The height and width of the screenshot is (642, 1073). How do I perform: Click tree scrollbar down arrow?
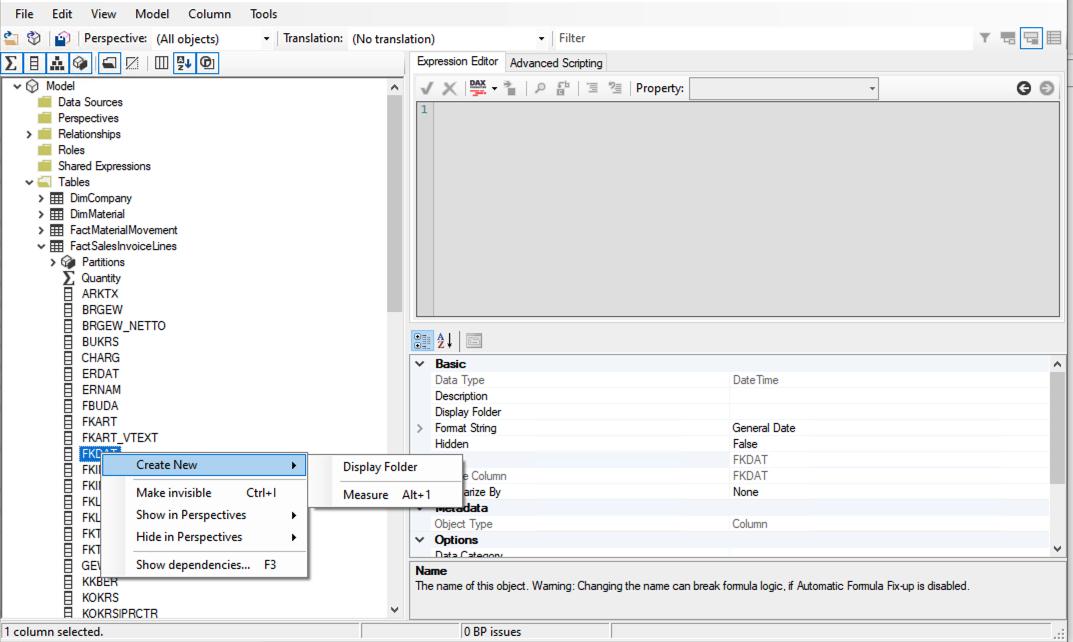(x=394, y=610)
